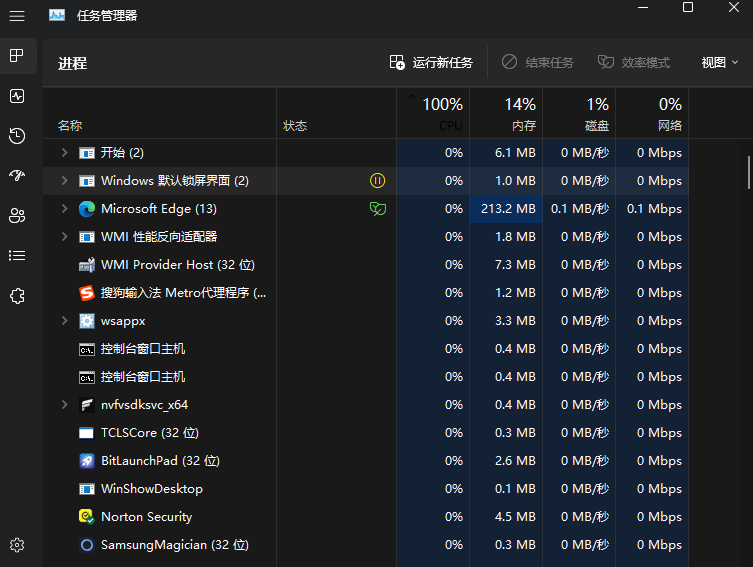The width and height of the screenshot is (753, 567).
Task: Click 运行新任务 button
Action: (x=431, y=62)
